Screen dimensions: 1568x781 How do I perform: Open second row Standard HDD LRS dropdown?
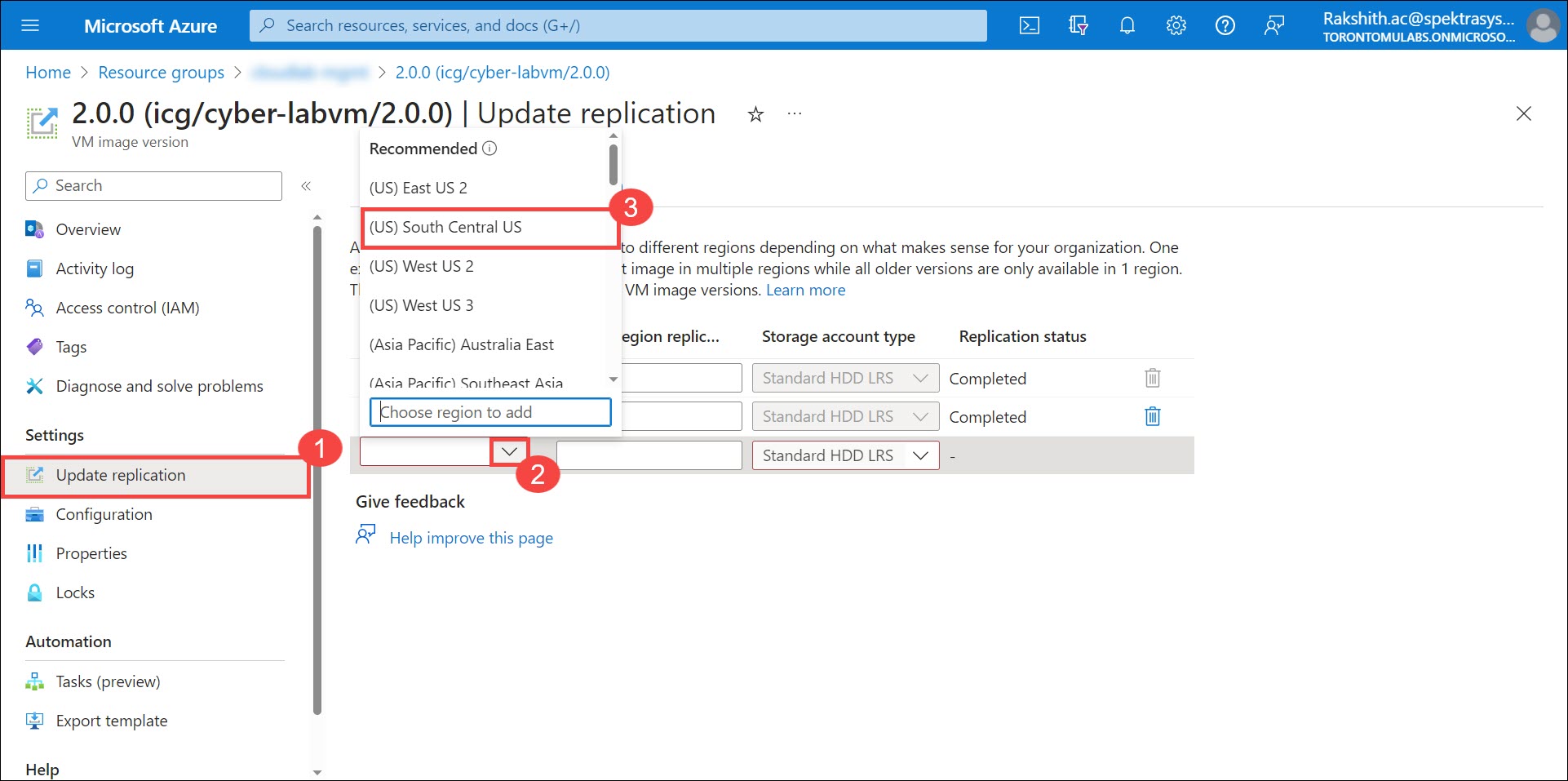coord(845,416)
